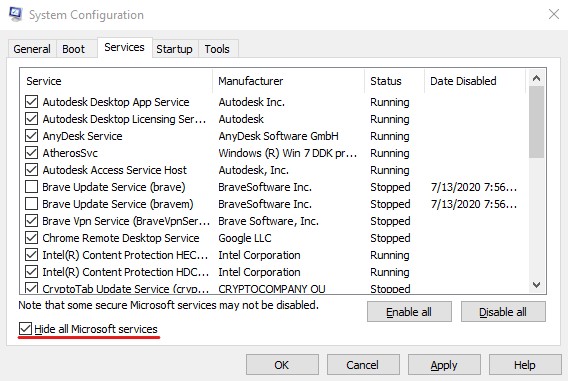This screenshot has height=381, width=568.
Task: Select the Autodesk, Inc. manufacturer cell
Action: pos(253,170)
